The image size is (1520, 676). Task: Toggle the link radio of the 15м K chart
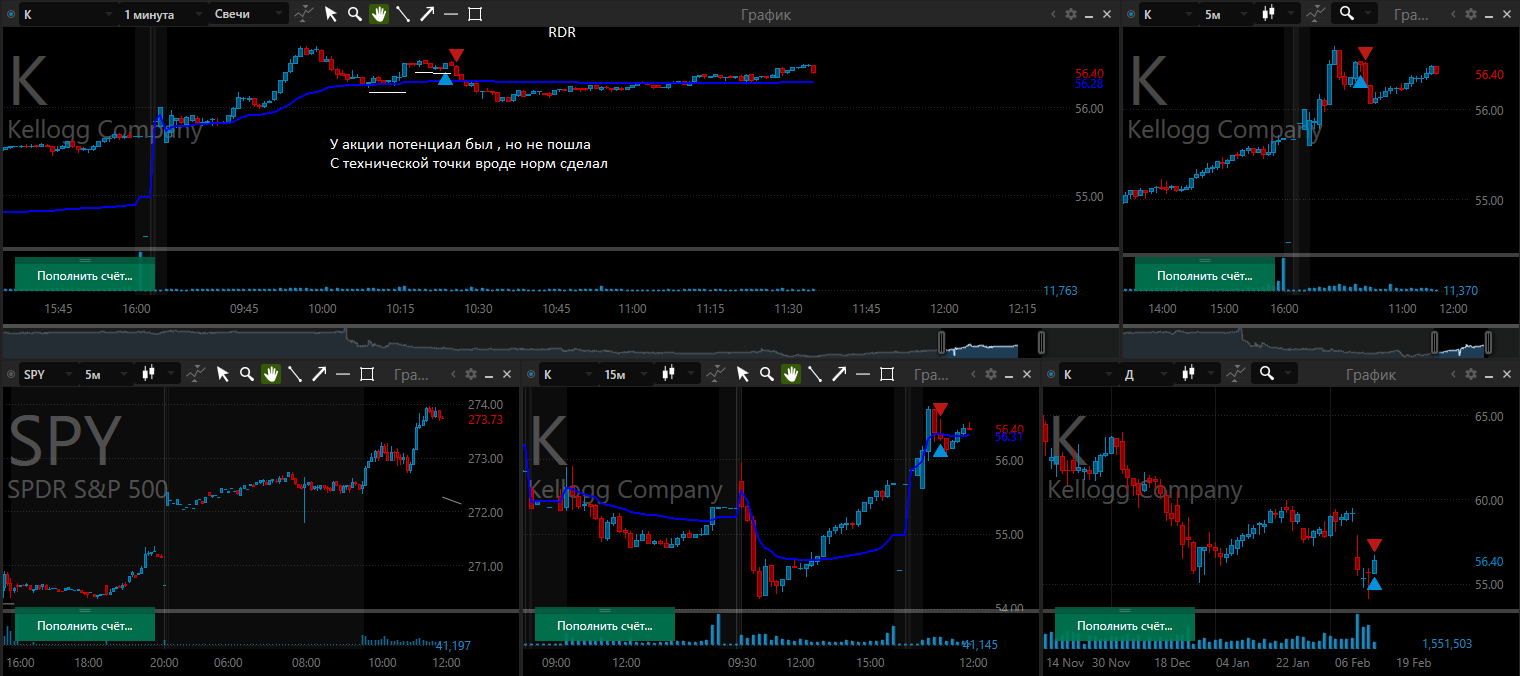click(x=531, y=374)
